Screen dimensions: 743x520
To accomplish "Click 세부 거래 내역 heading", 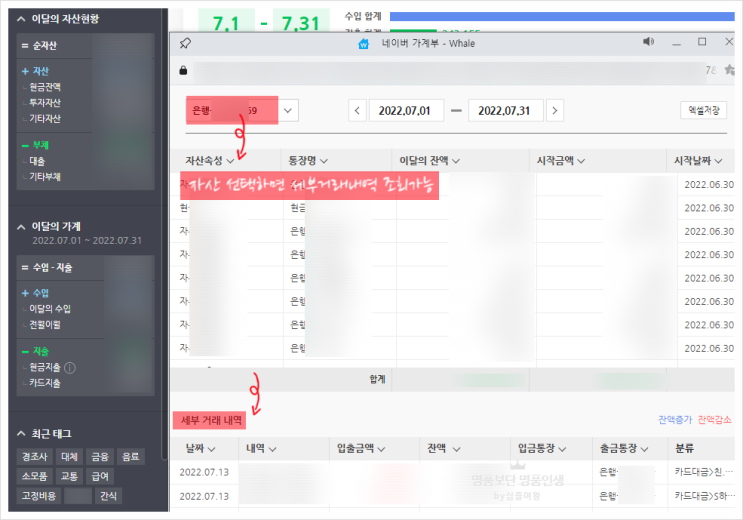I will (211, 420).
